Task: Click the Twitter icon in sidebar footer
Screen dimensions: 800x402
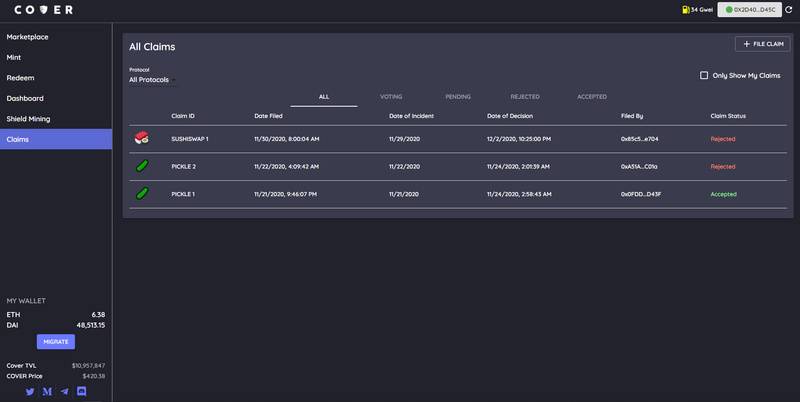Action: pos(30,392)
